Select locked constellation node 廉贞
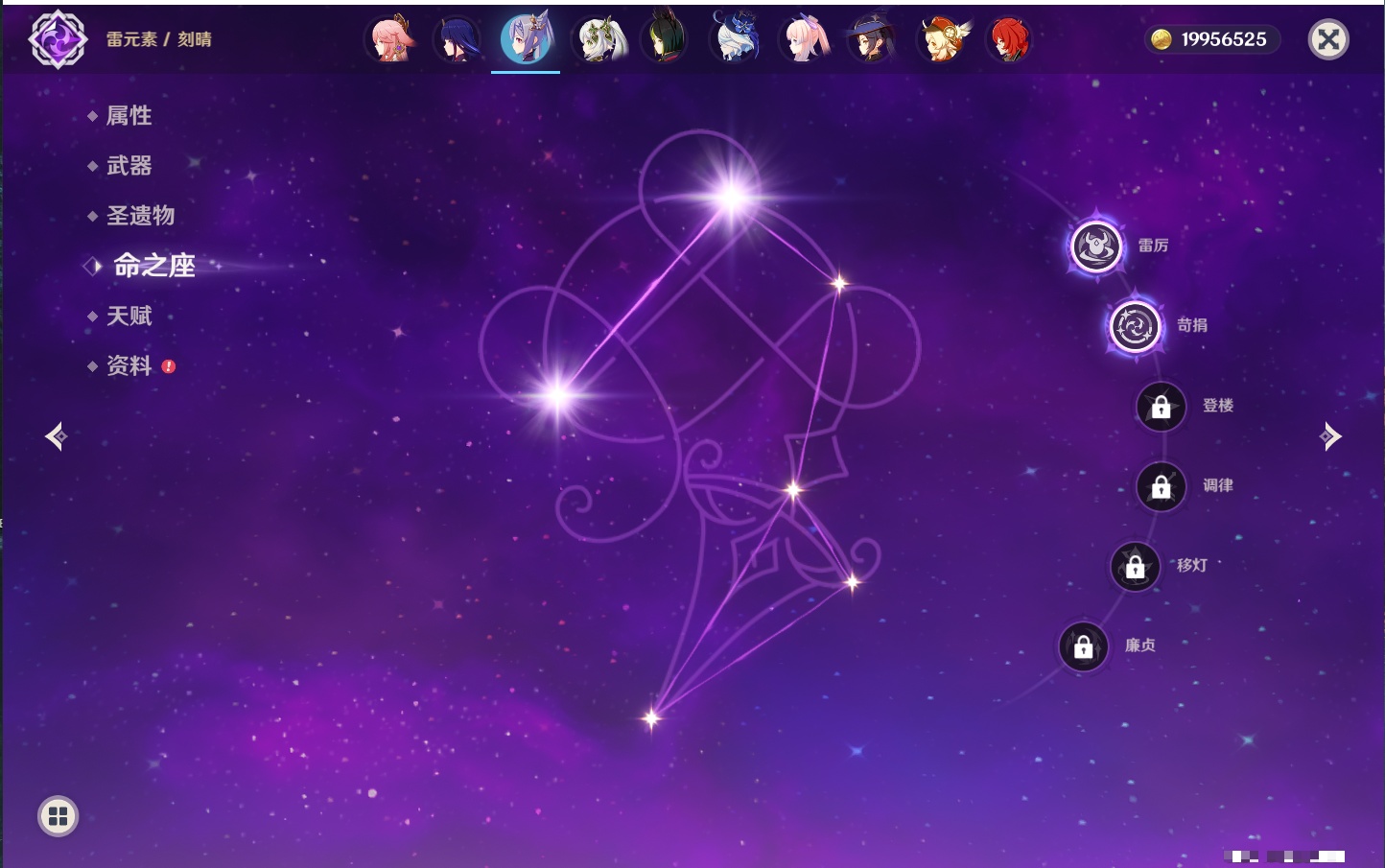The width and height of the screenshot is (1385, 868). [1083, 646]
